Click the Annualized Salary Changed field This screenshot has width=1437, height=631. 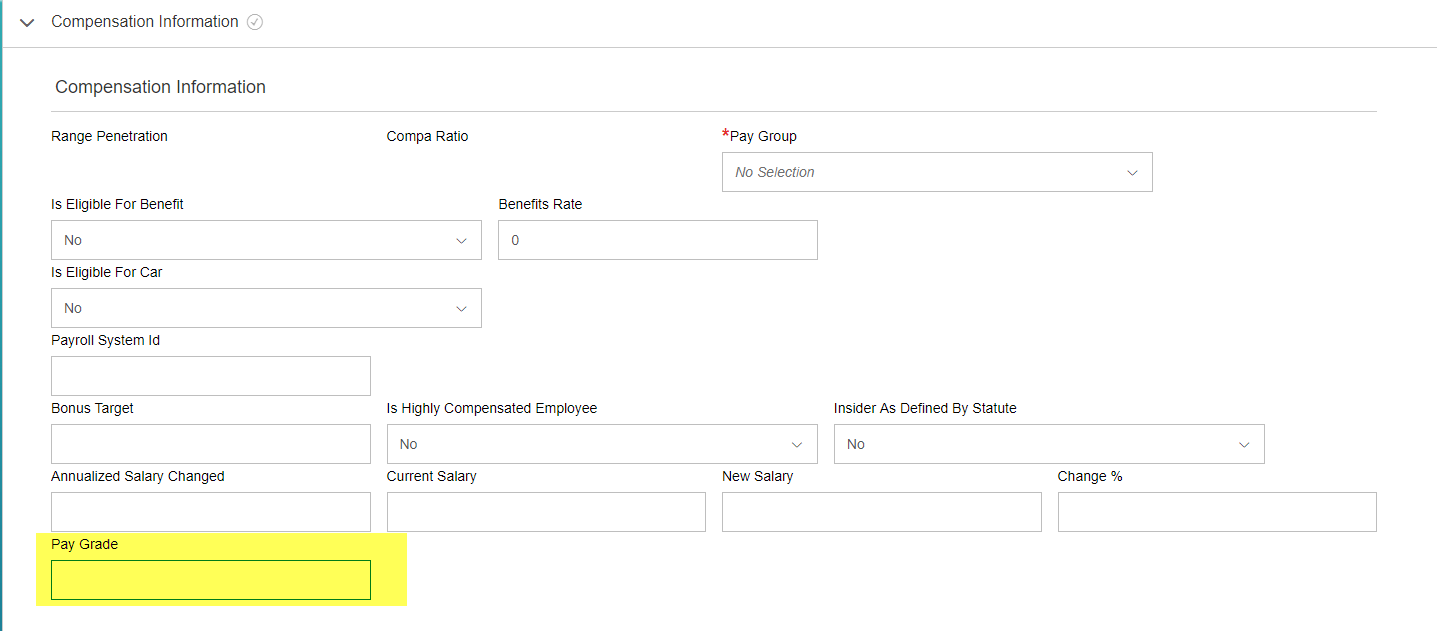pyautogui.click(x=211, y=512)
